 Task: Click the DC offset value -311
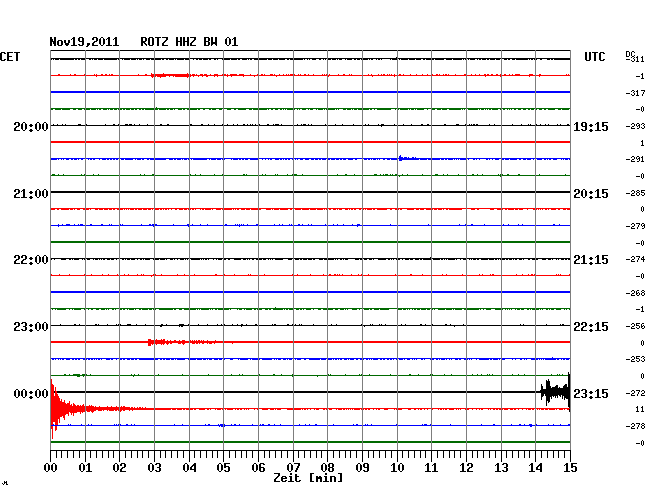(x=635, y=59)
